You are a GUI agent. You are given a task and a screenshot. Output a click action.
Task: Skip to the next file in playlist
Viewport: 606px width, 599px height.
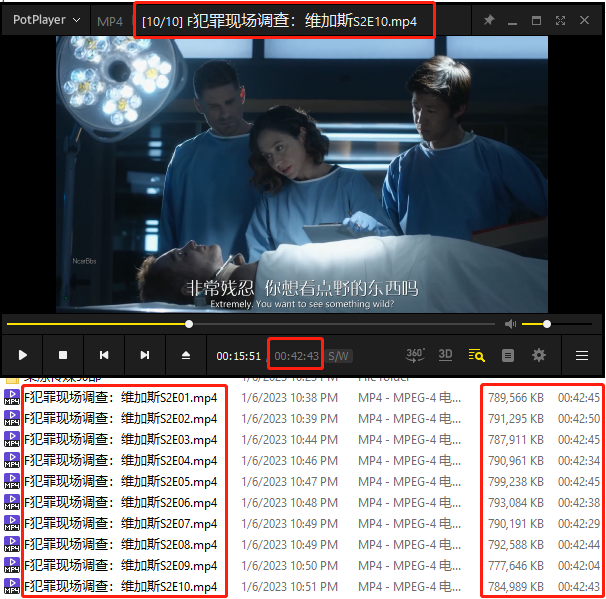[145, 355]
